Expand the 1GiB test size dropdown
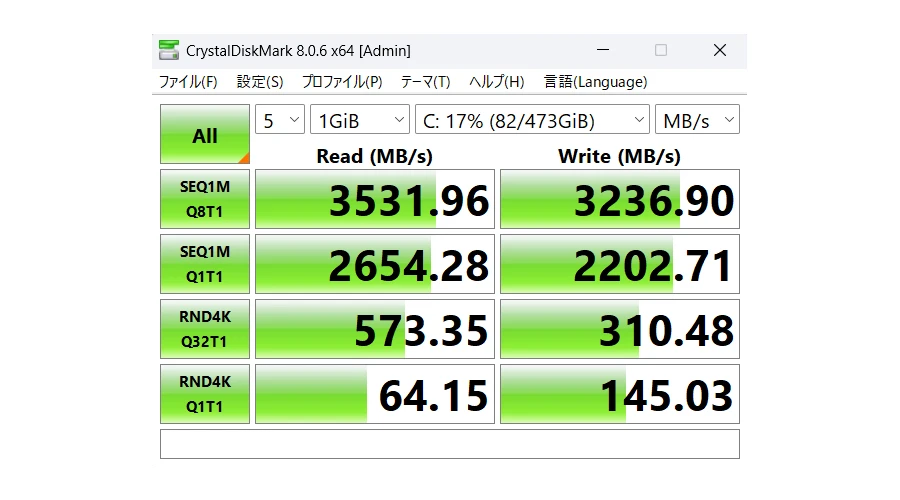This screenshot has height=500, width=900. coord(359,120)
